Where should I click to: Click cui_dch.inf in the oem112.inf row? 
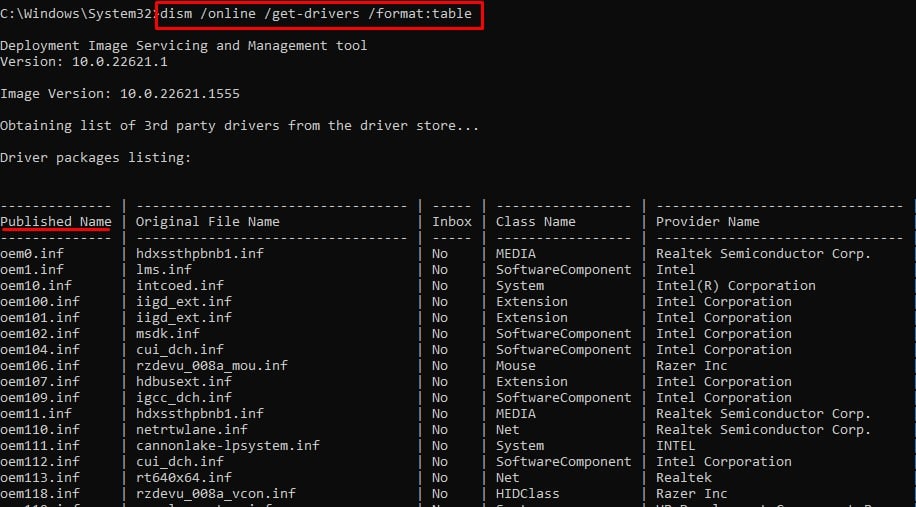pyautogui.click(x=179, y=462)
